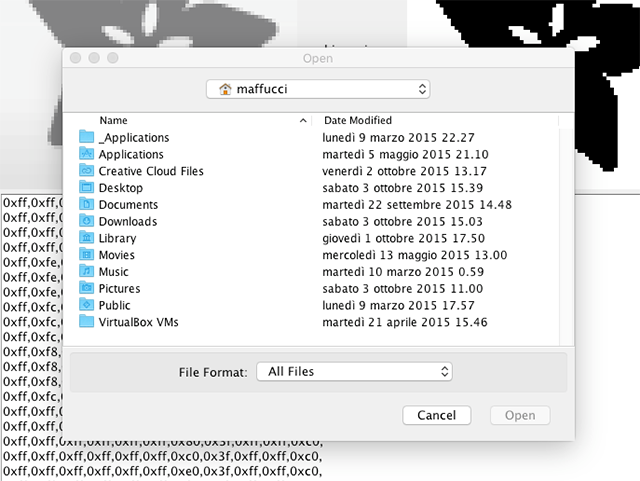This screenshot has height=481, width=640.
Task: Click the Library folder icon
Action: click(86, 238)
